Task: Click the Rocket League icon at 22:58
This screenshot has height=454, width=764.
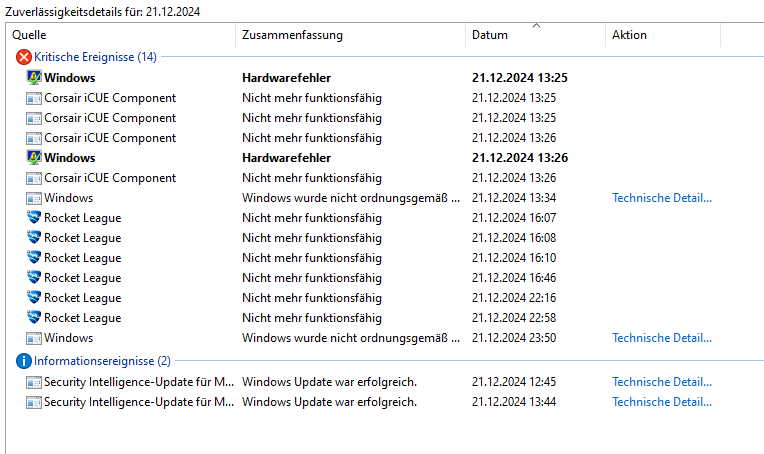Action: pos(34,318)
